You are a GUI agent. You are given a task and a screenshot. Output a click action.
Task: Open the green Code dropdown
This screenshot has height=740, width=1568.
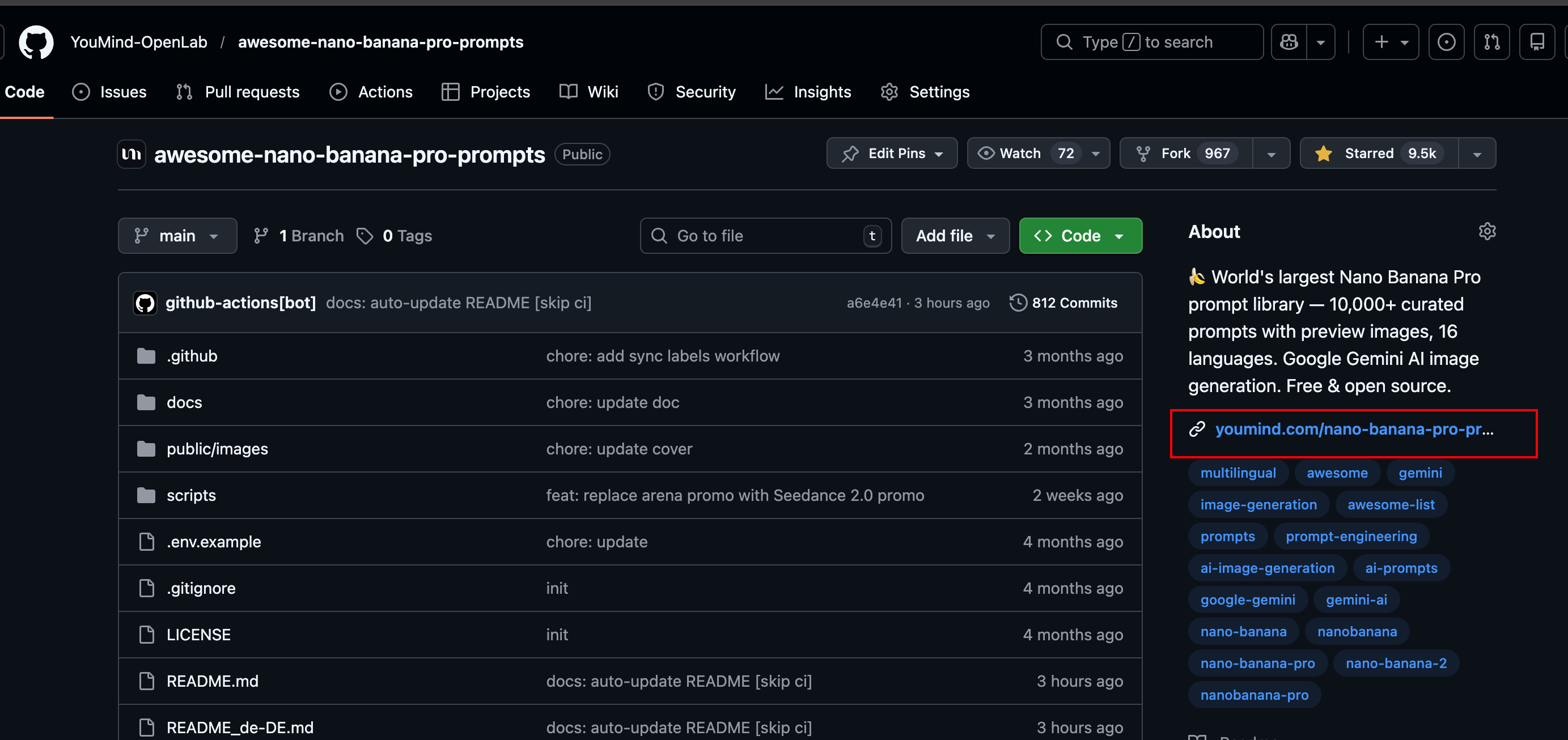[x=1080, y=236]
